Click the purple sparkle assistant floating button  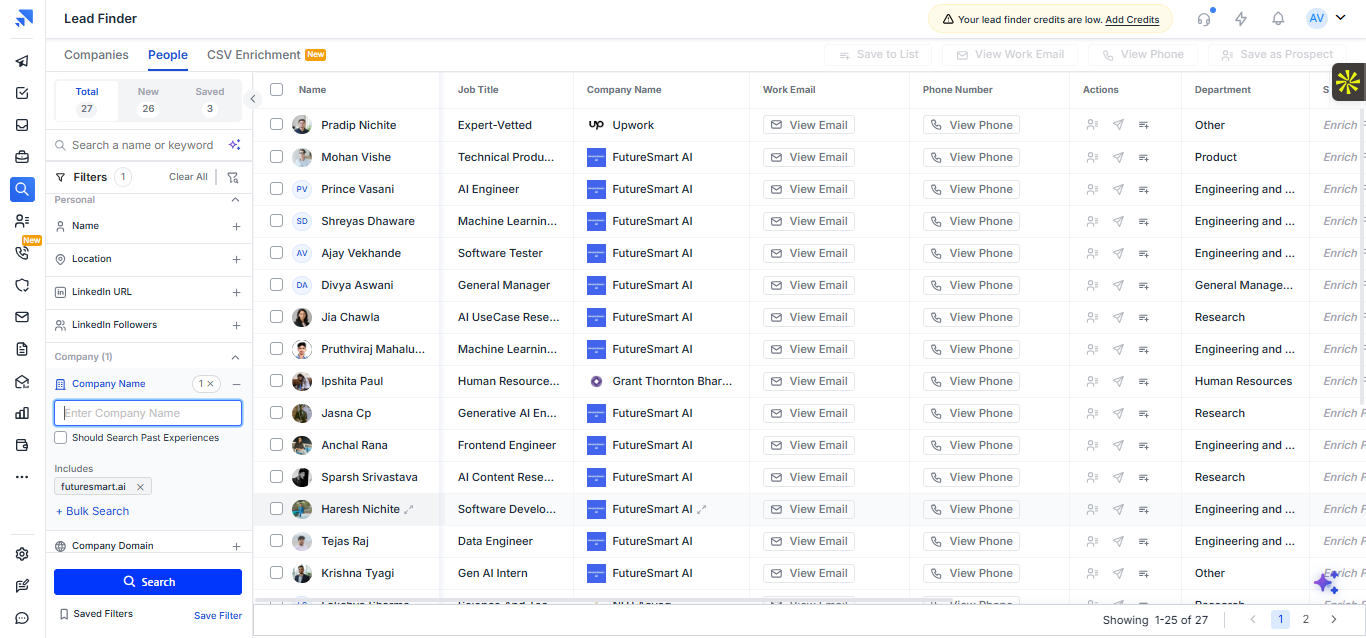(1326, 583)
